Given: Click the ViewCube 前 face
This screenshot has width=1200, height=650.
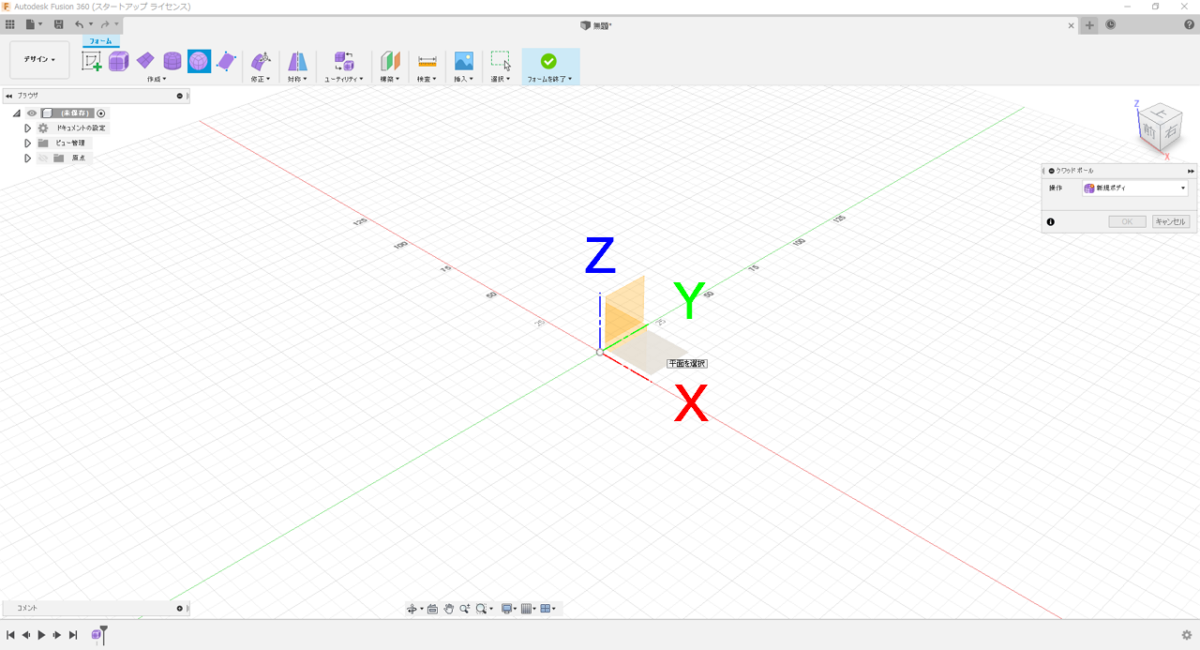Looking at the screenshot, I should [1151, 130].
